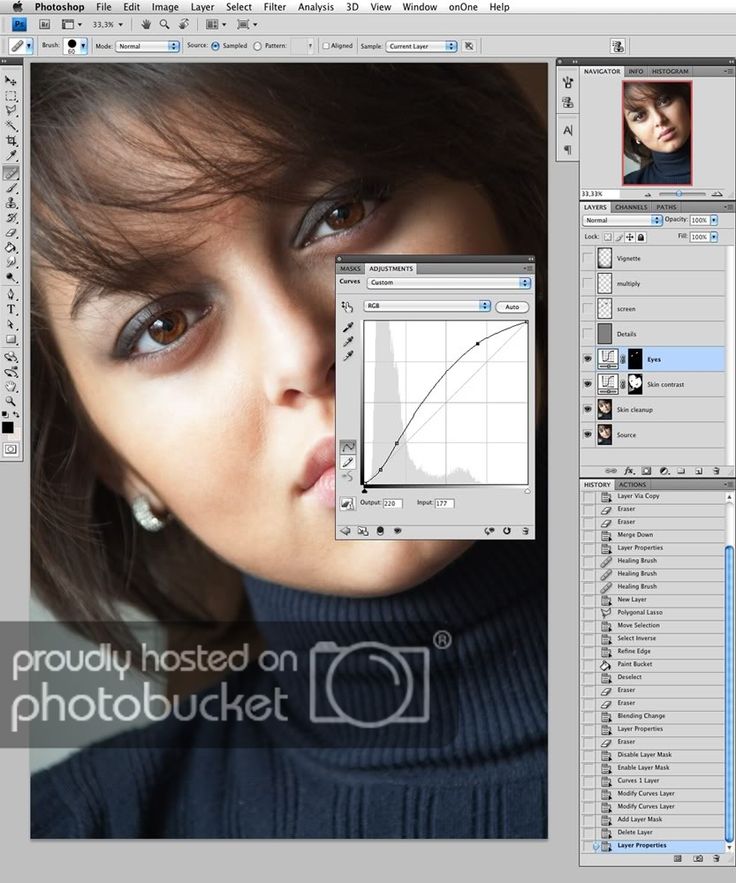This screenshot has height=883, width=736.
Task: Hide the Skin contrast layer
Action: [x=588, y=384]
